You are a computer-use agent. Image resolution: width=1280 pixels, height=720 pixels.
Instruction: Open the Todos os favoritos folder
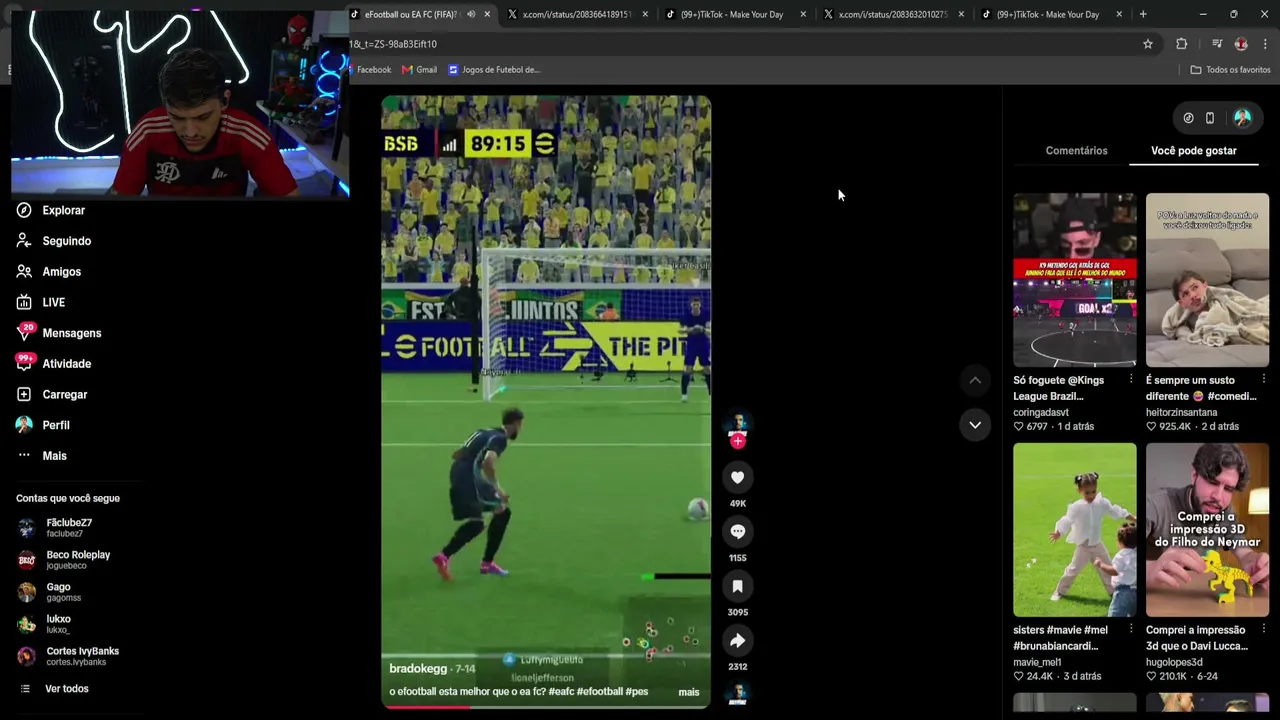coord(1230,70)
